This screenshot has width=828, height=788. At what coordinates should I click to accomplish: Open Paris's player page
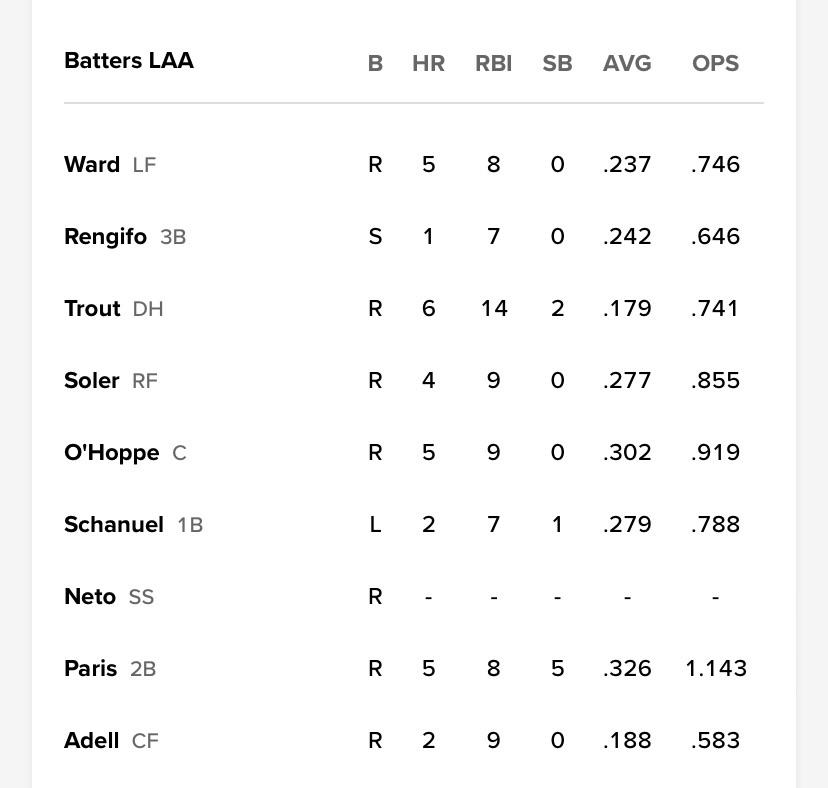[90, 669]
